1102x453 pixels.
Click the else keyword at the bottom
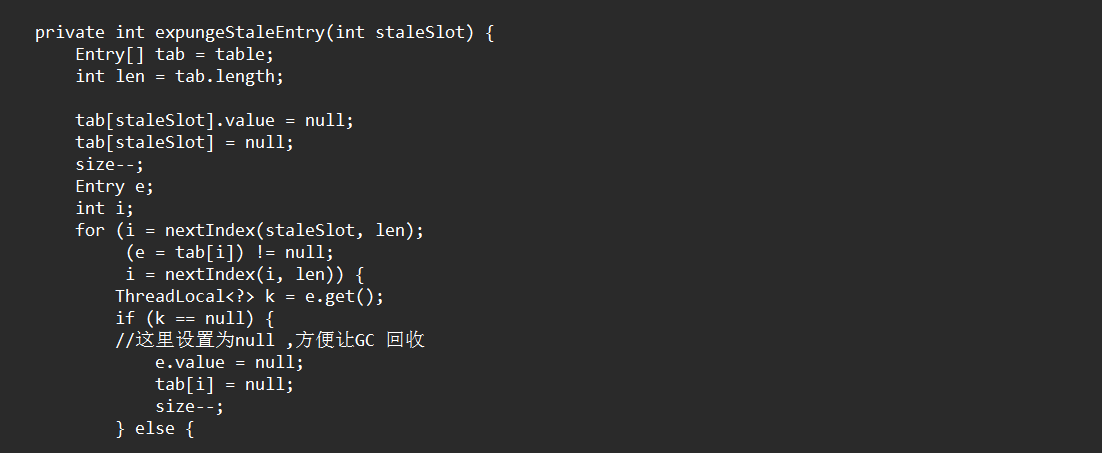tap(159, 428)
